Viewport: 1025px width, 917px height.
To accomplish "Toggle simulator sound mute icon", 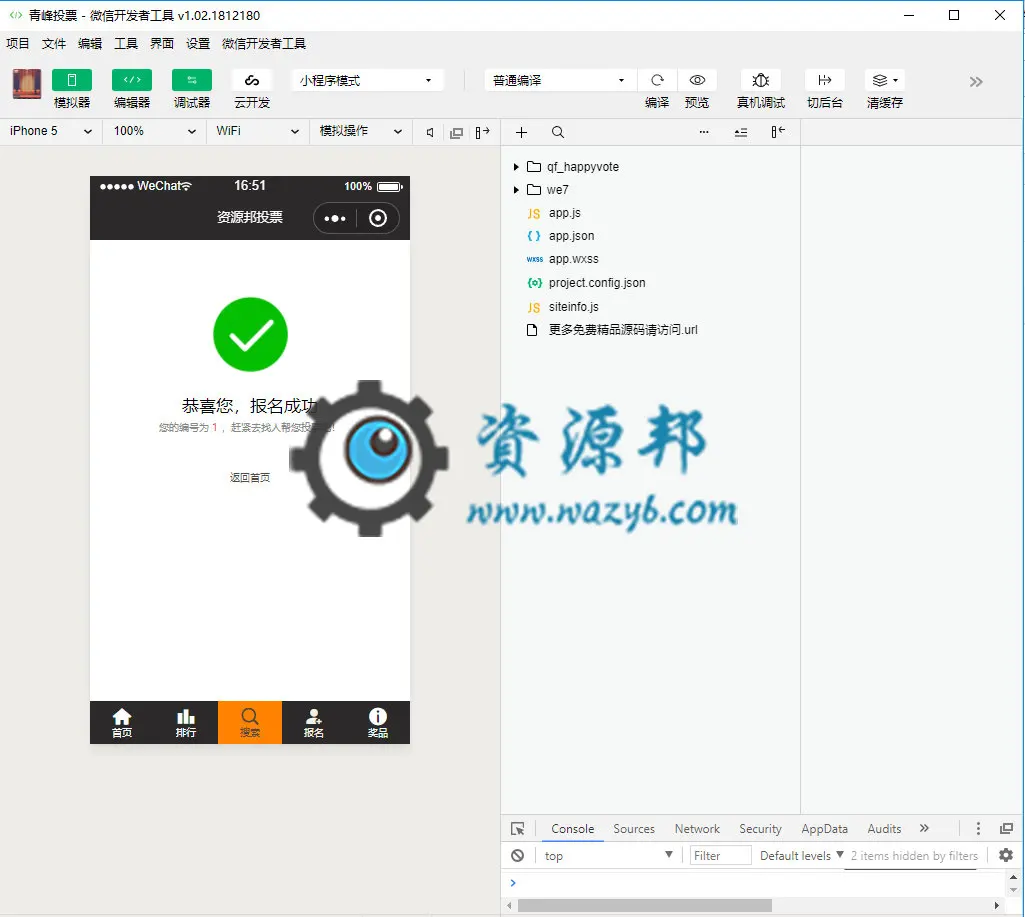I will point(429,133).
